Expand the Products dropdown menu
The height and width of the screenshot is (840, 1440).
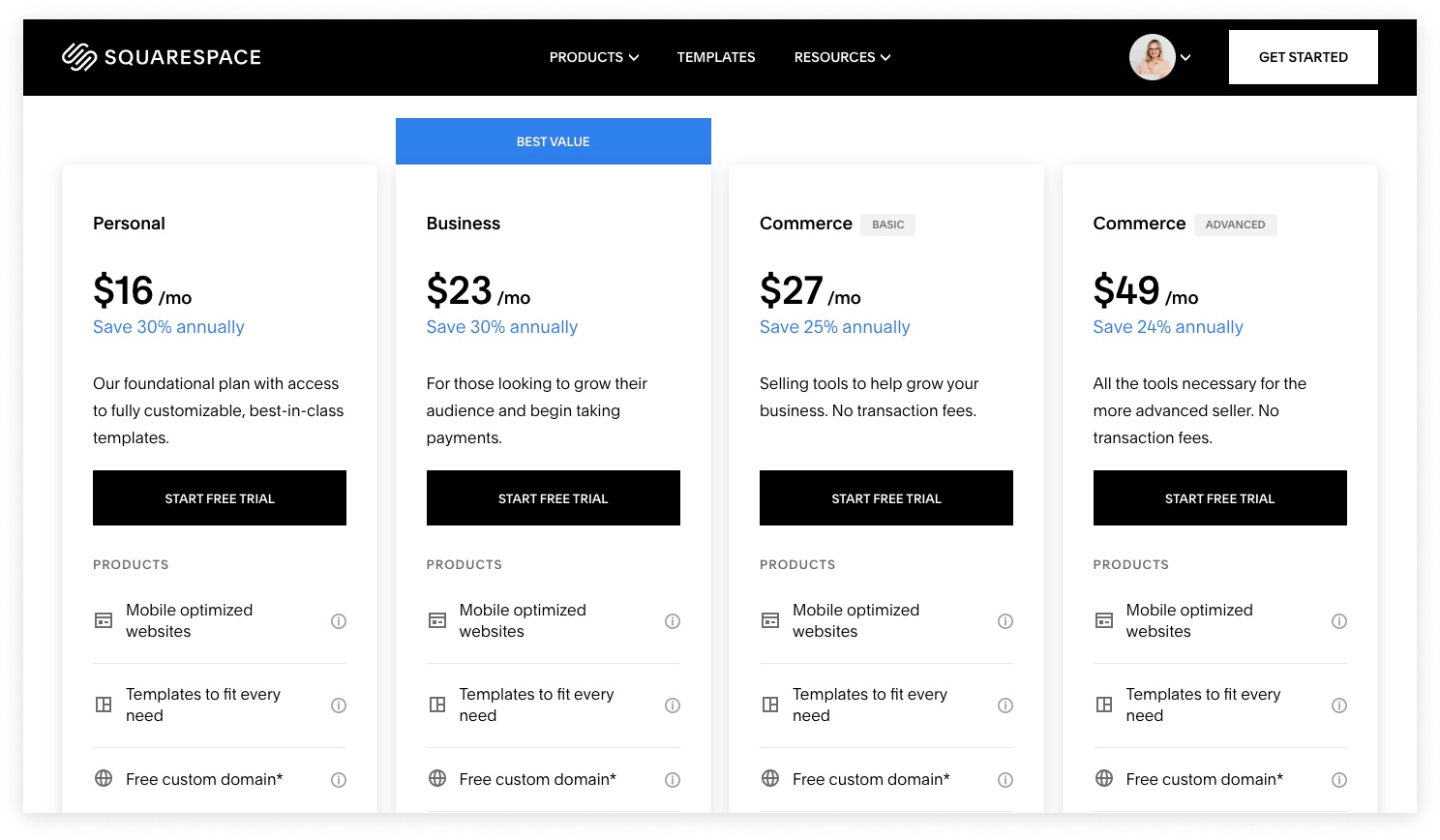point(593,57)
